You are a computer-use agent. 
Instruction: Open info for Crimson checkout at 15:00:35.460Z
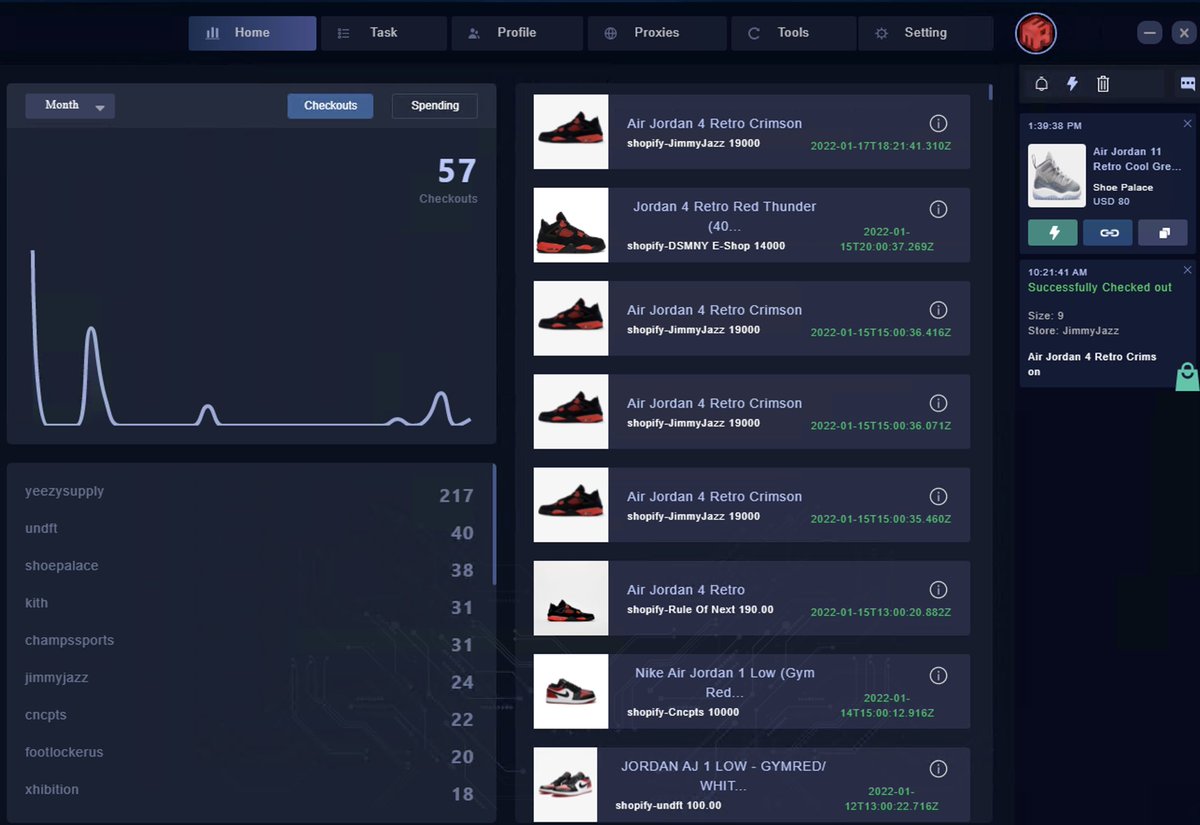[938, 496]
